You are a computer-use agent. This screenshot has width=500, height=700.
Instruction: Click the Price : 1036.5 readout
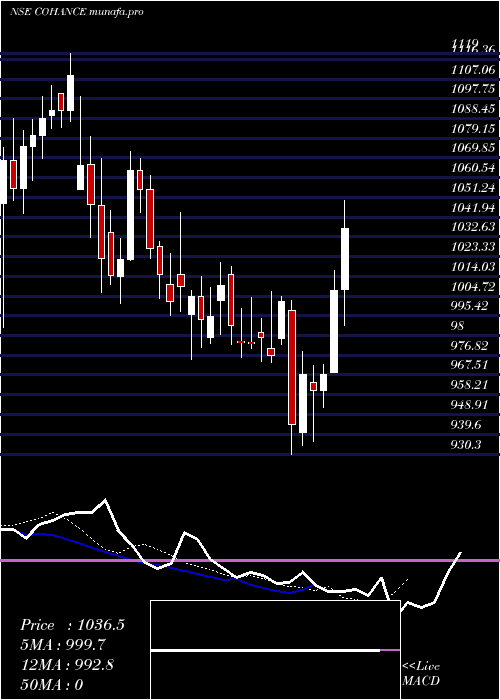pos(72,625)
